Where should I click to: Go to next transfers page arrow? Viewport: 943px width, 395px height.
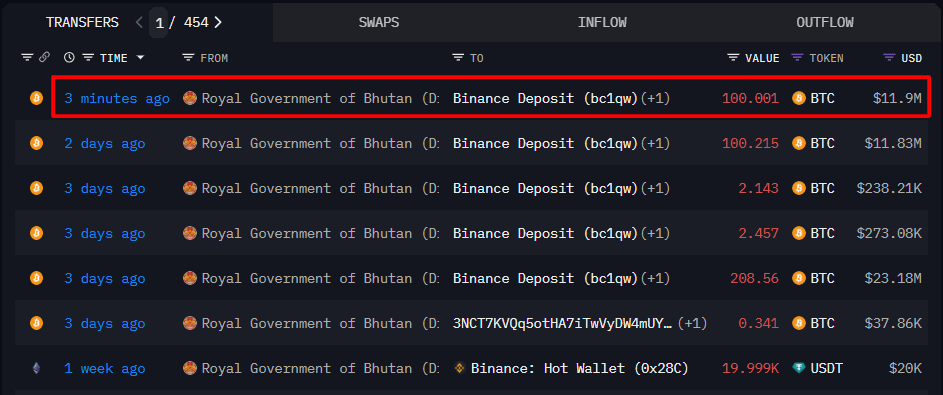coord(218,23)
